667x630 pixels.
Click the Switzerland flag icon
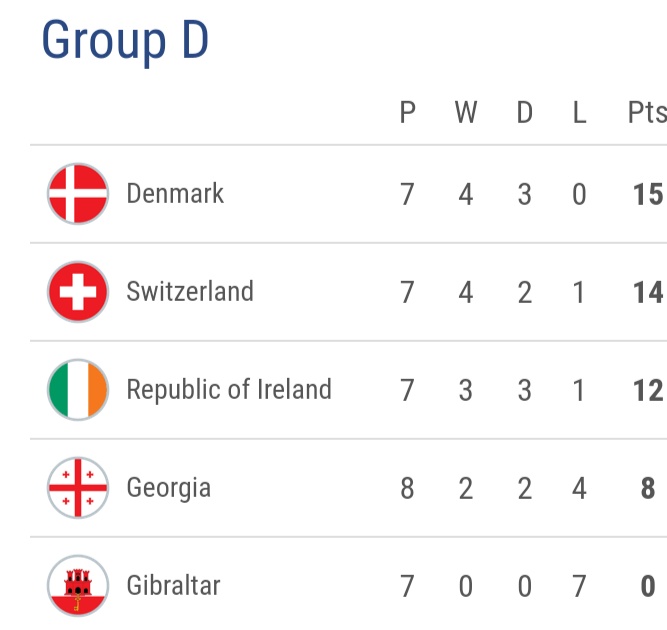tap(78, 292)
